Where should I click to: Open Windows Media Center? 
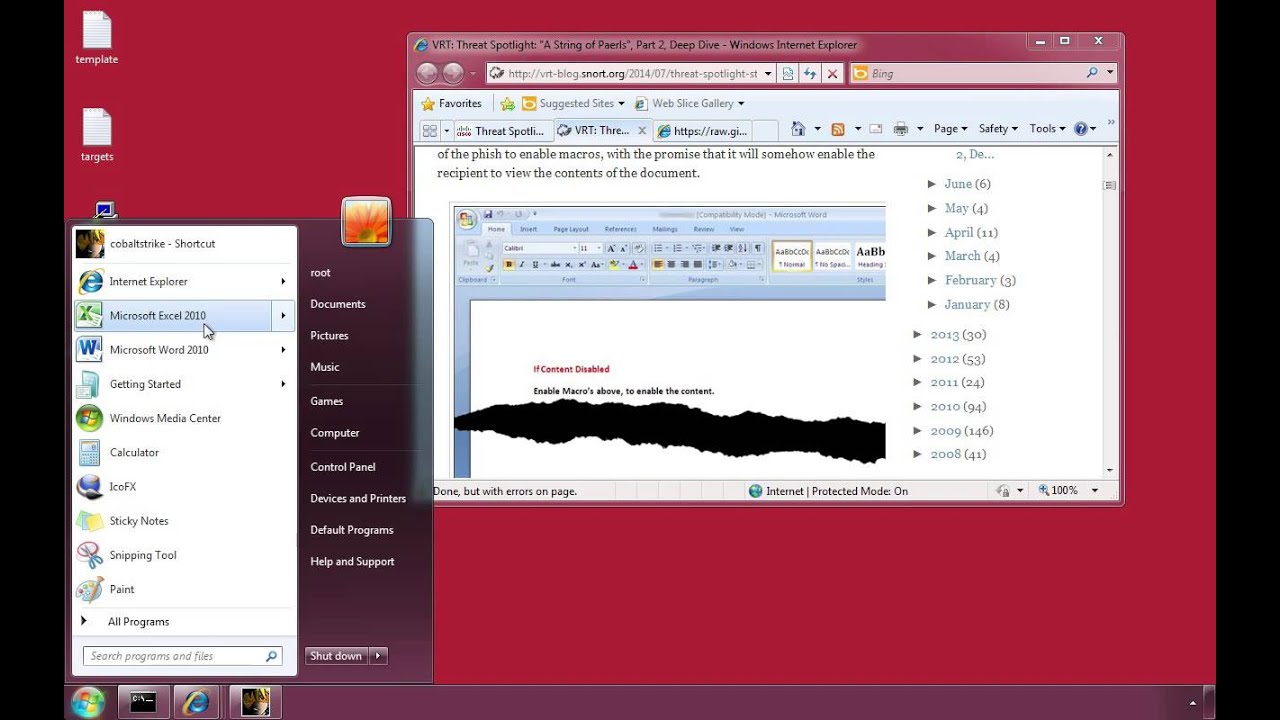[x=184, y=418]
